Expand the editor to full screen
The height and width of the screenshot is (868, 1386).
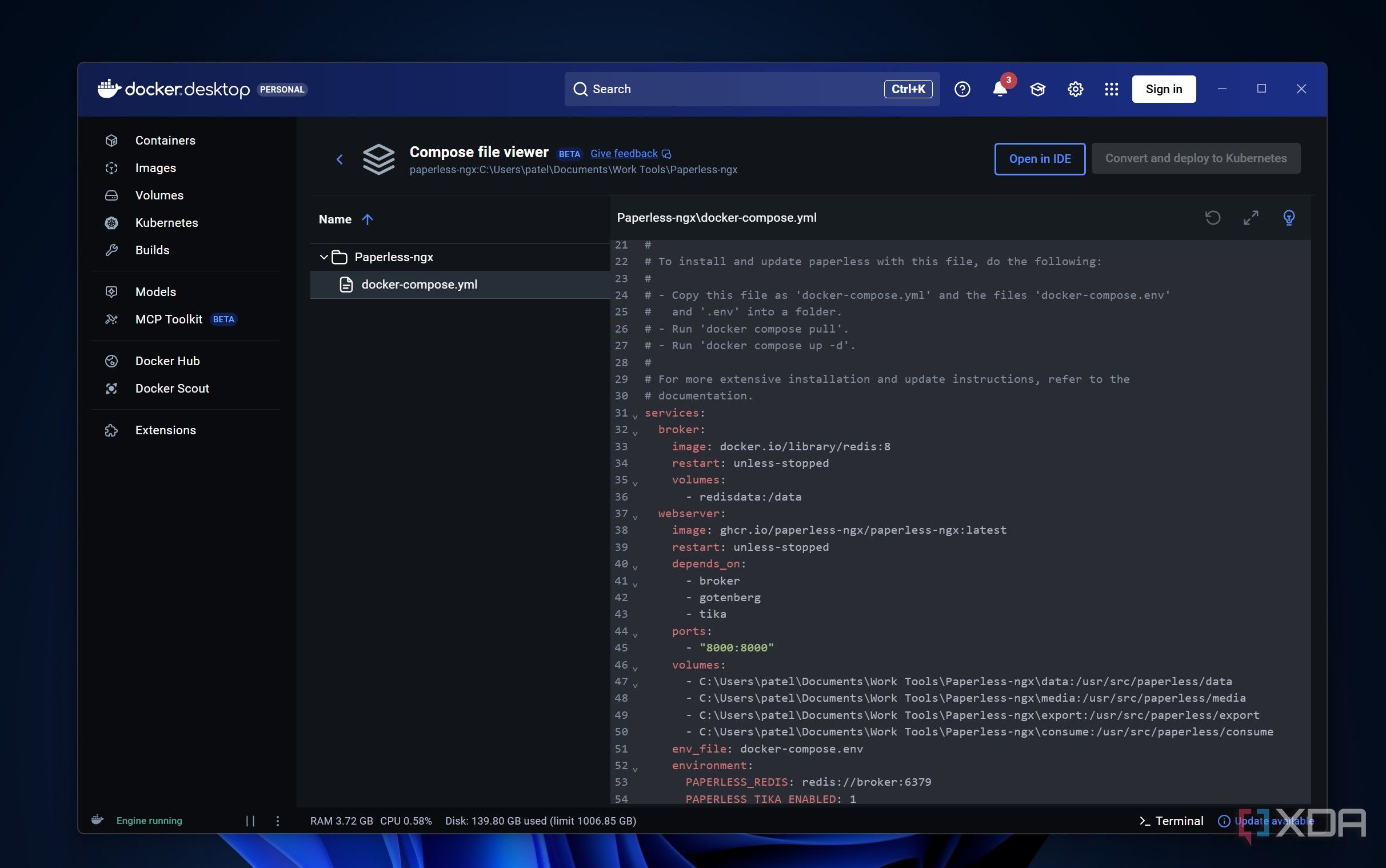click(x=1251, y=218)
